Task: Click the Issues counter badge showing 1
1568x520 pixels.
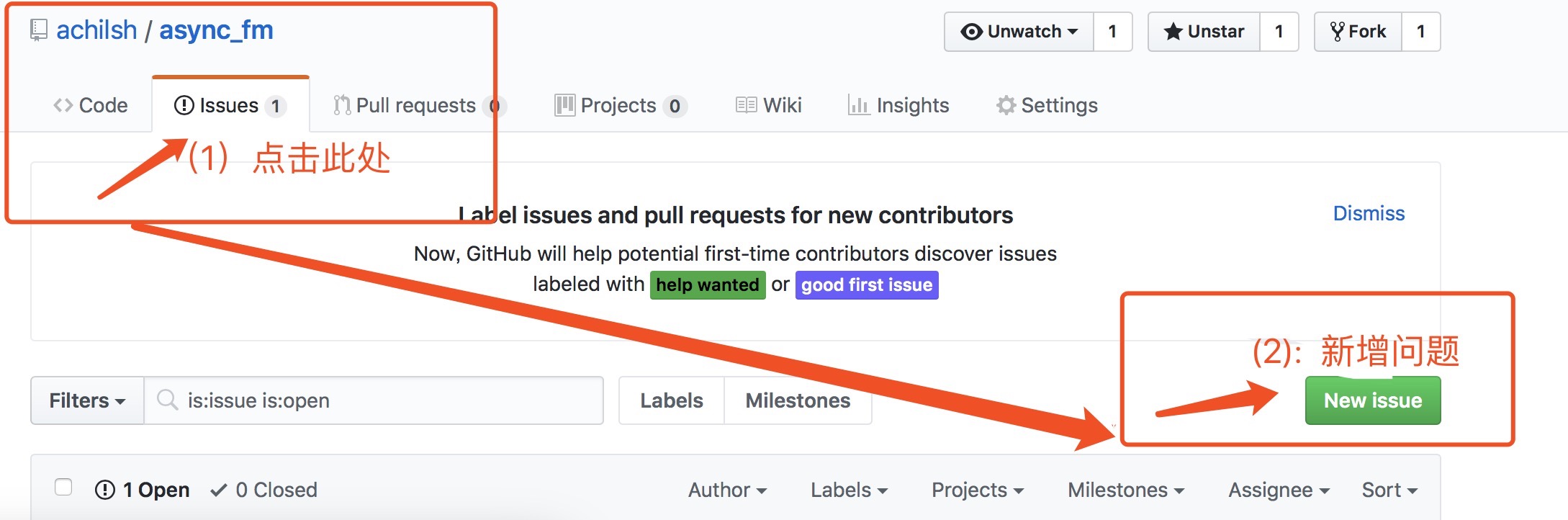Action: (275, 106)
